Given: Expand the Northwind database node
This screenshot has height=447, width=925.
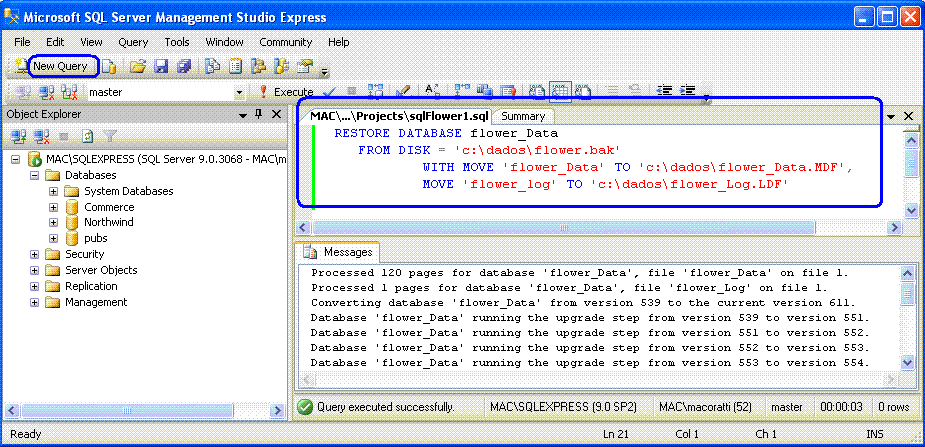Looking at the screenshot, I should (53, 223).
